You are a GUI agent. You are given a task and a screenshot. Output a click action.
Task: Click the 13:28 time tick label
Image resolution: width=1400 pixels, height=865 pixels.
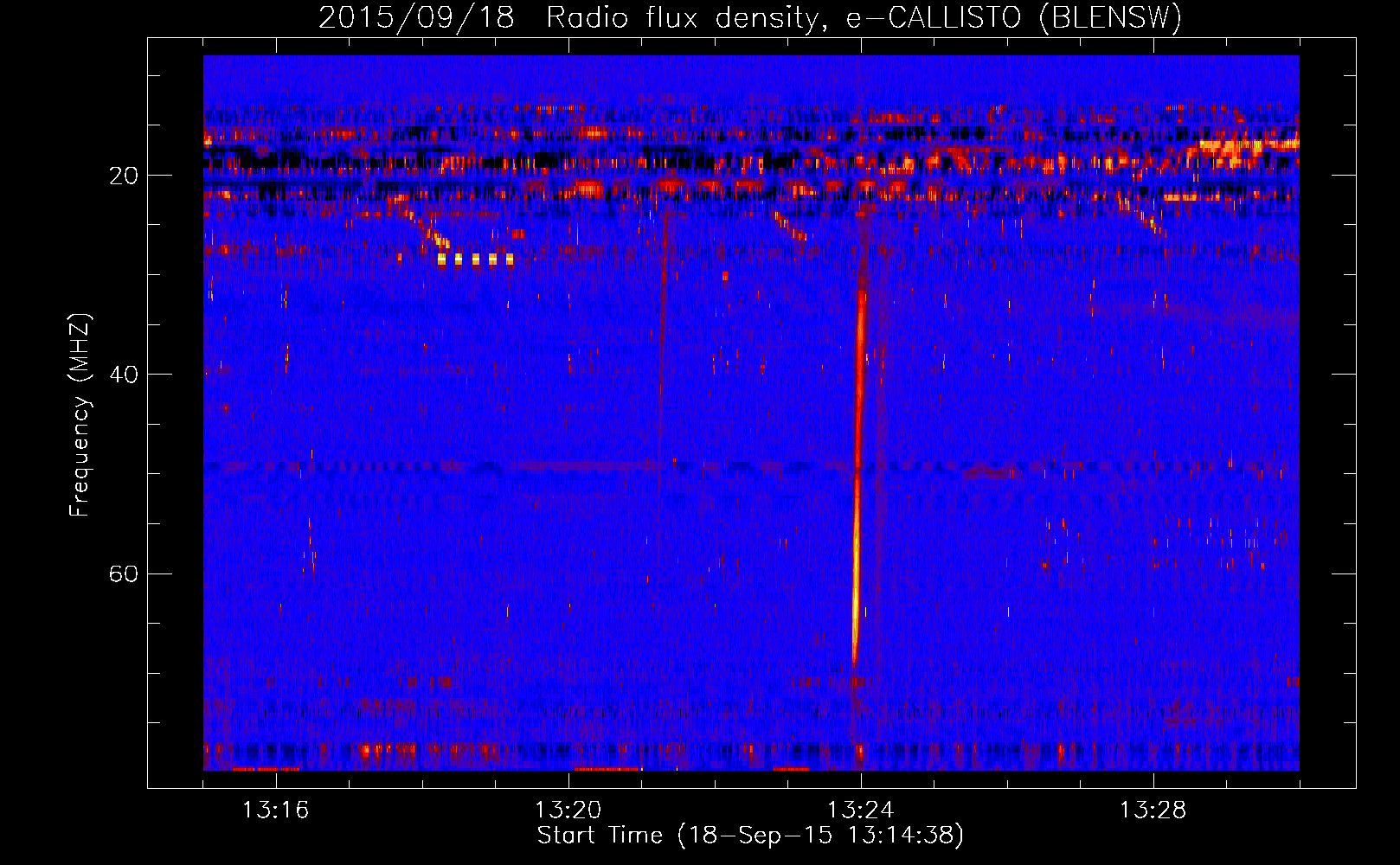[x=1153, y=811]
